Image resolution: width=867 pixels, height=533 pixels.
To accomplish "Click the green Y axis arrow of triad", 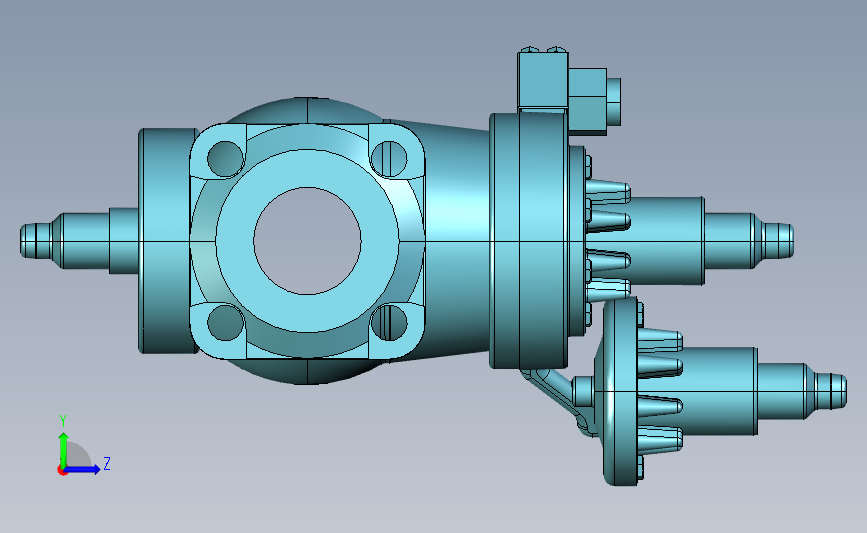I will (x=64, y=449).
